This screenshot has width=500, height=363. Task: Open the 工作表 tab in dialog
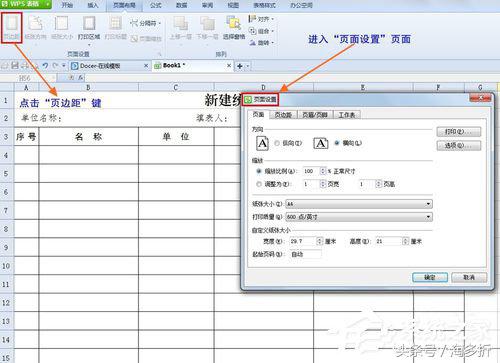[x=347, y=115]
